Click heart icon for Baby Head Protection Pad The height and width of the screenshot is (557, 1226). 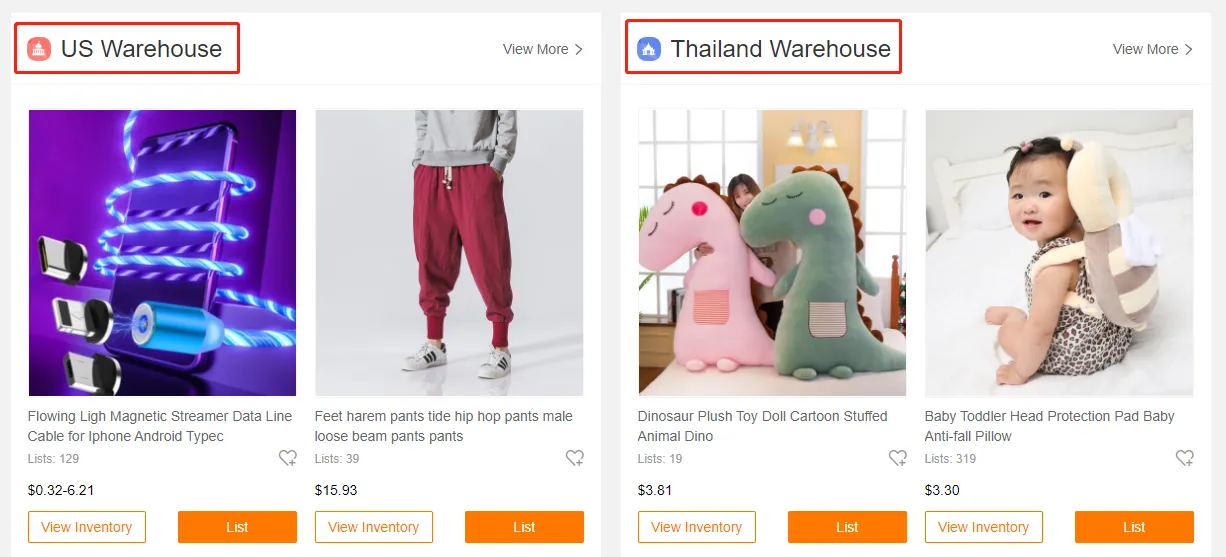click(1184, 458)
